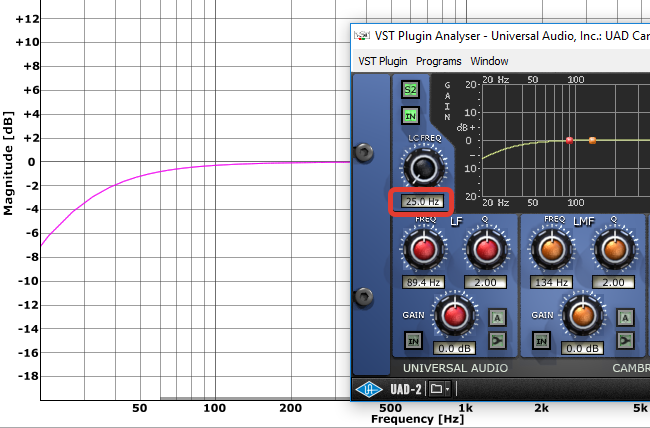Toggle the LMF band shelf curve icon
The width and height of the screenshot is (650, 428).
(626, 340)
